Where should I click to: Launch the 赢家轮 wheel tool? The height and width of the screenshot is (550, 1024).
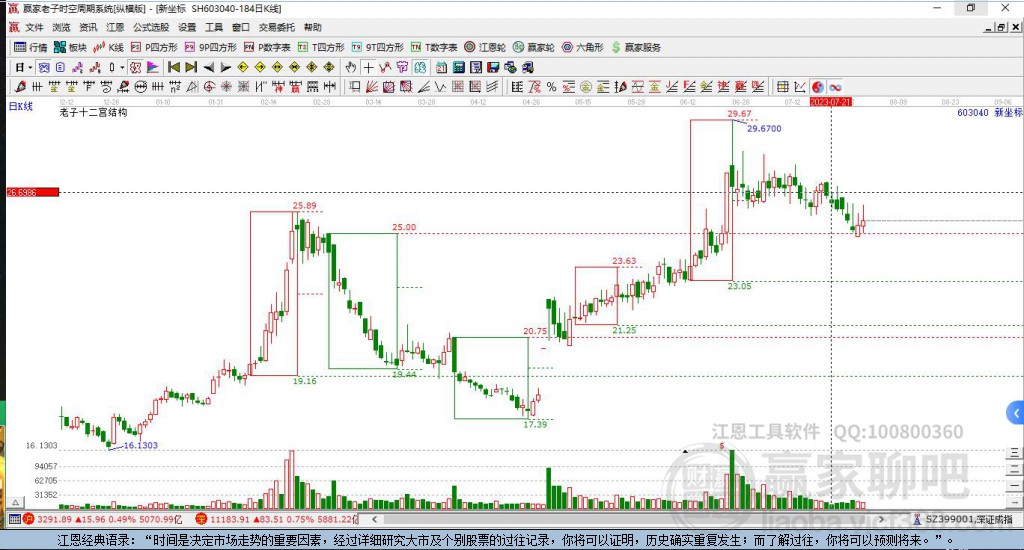pos(534,47)
